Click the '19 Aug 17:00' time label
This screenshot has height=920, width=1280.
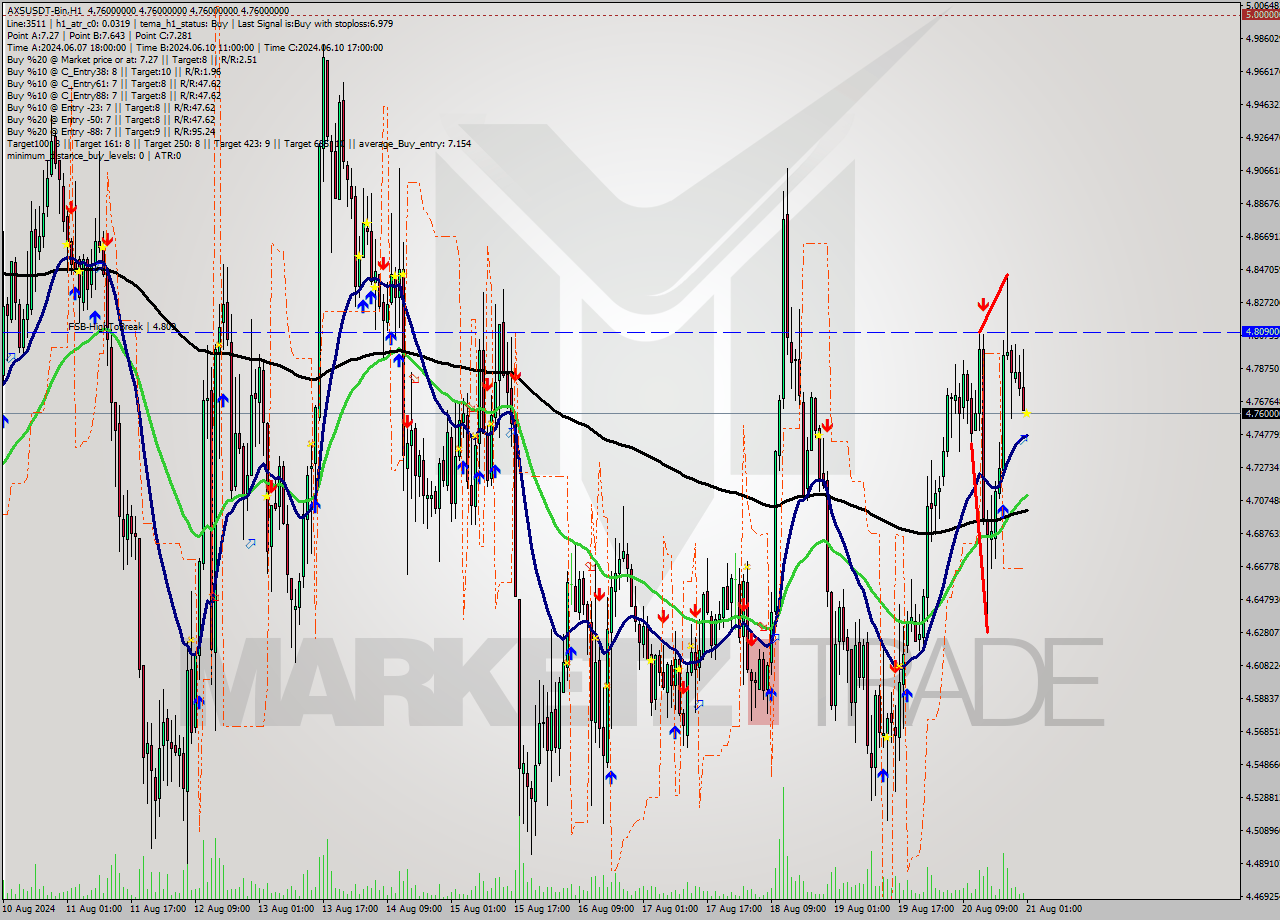pyautogui.click(x=926, y=909)
